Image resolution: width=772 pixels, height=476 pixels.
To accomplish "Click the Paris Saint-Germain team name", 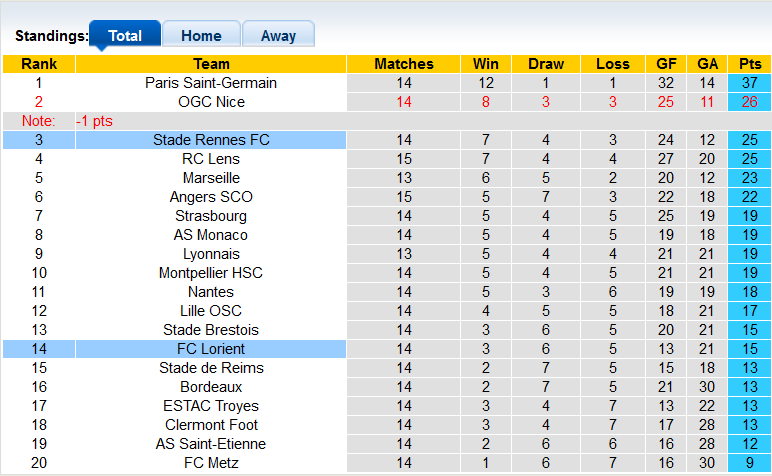I will point(211,83).
